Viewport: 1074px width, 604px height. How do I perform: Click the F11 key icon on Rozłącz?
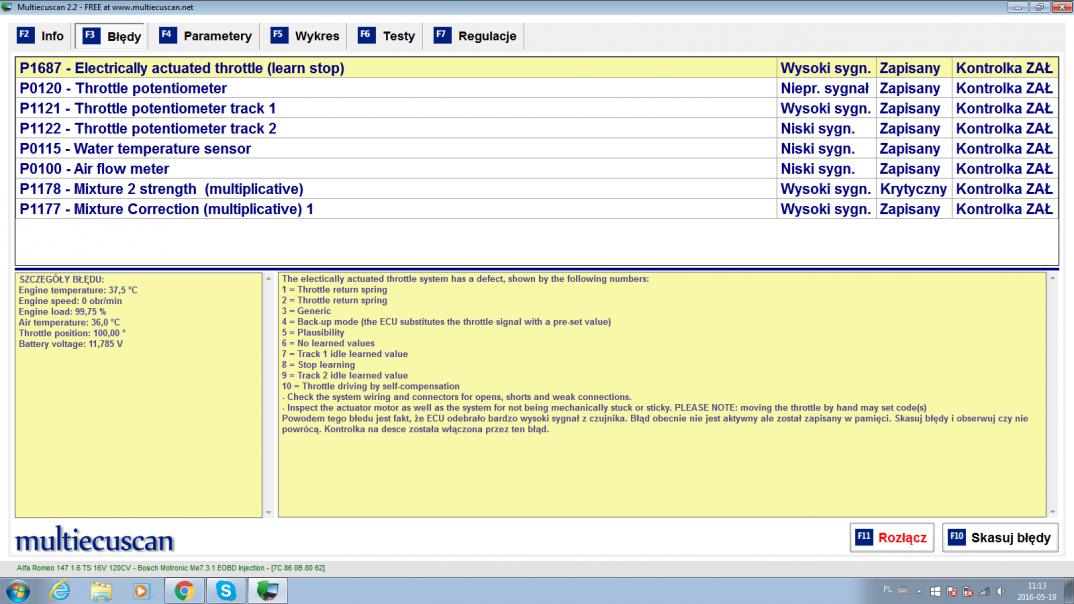coord(864,537)
